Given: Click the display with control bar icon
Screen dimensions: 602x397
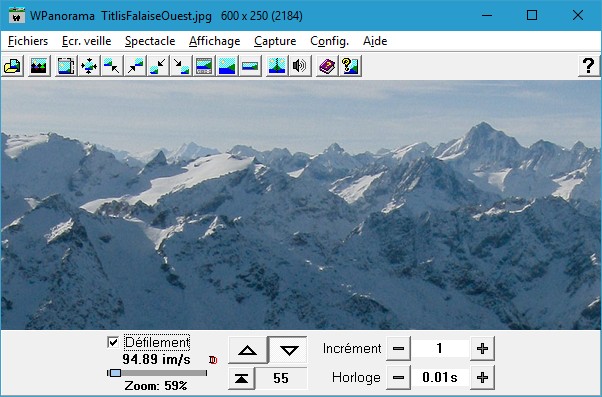Looking at the screenshot, I should (x=204, y=66).
